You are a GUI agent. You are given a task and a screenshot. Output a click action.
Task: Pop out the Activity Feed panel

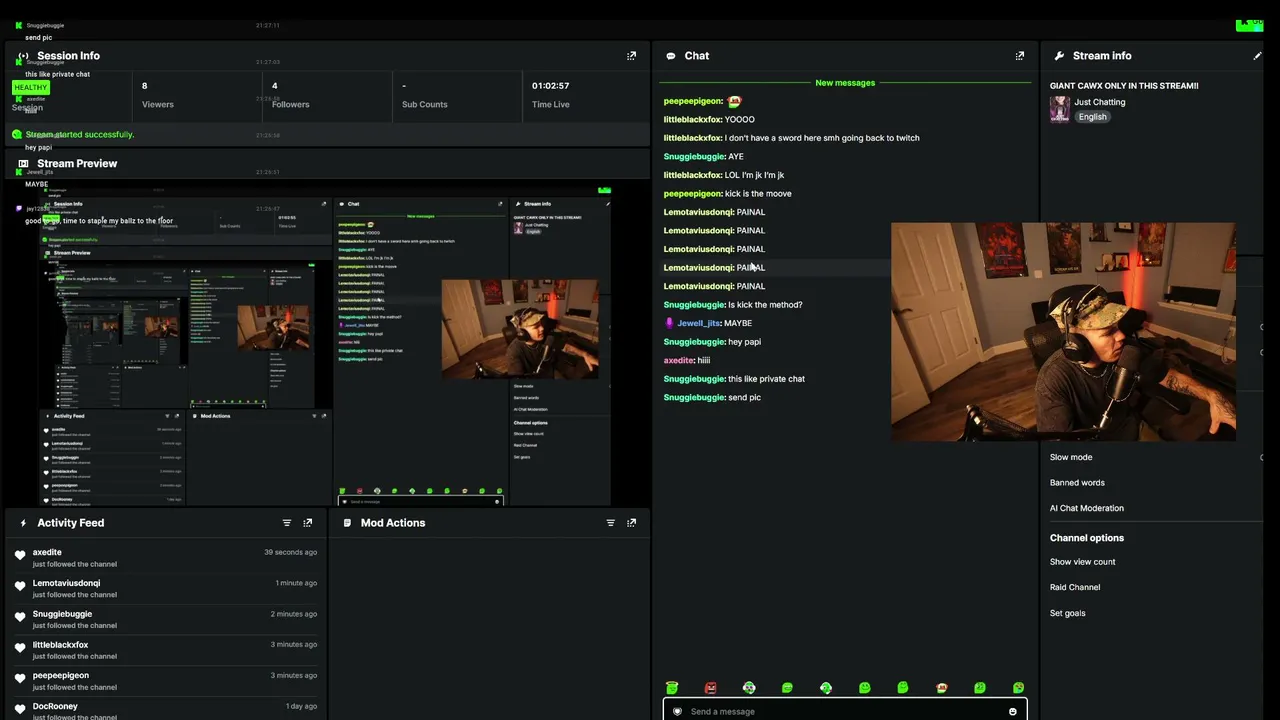pos(308,523)
